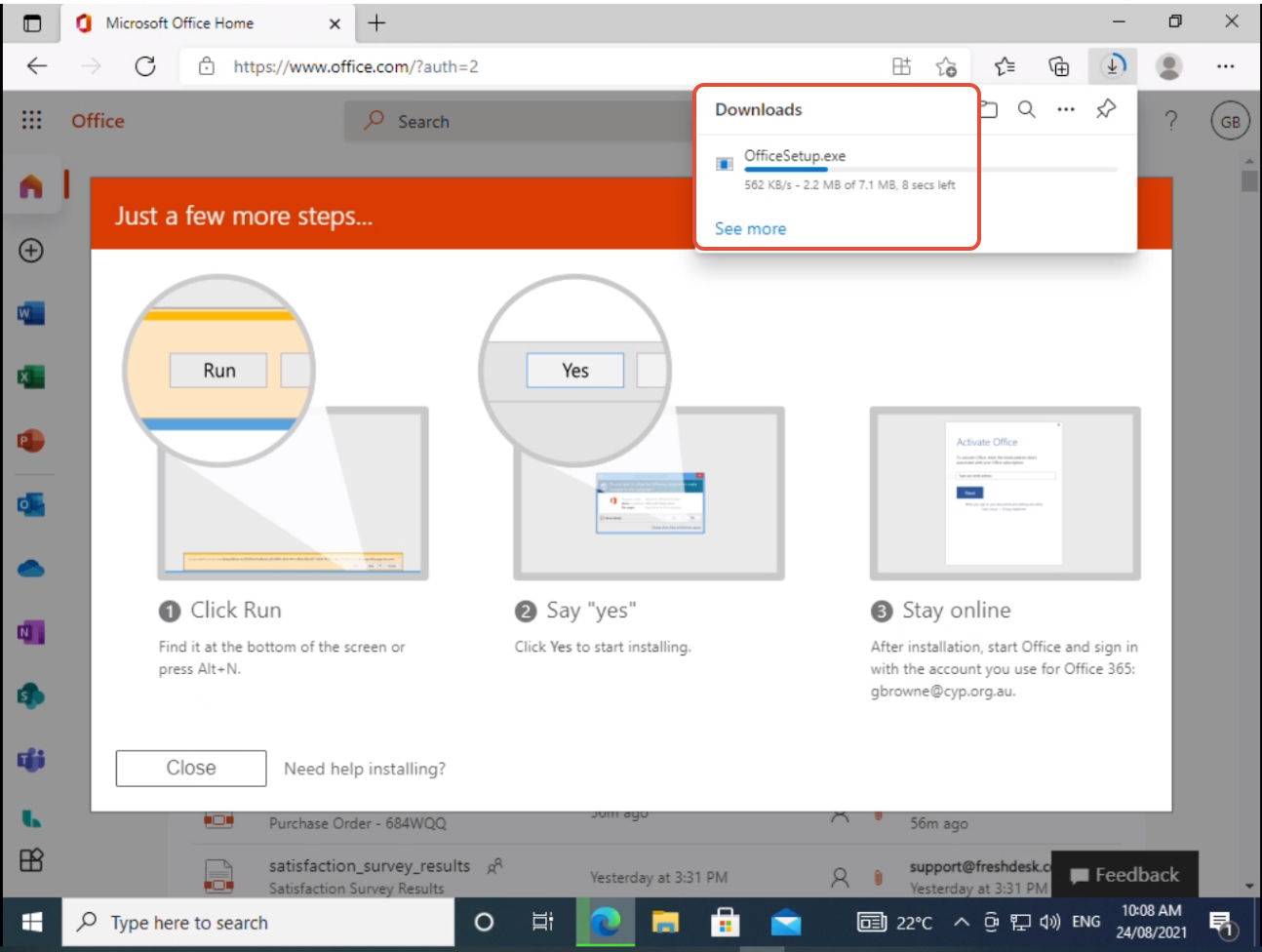Open OneNote from the Office sidebar
1262x952 pixels.
31,632
